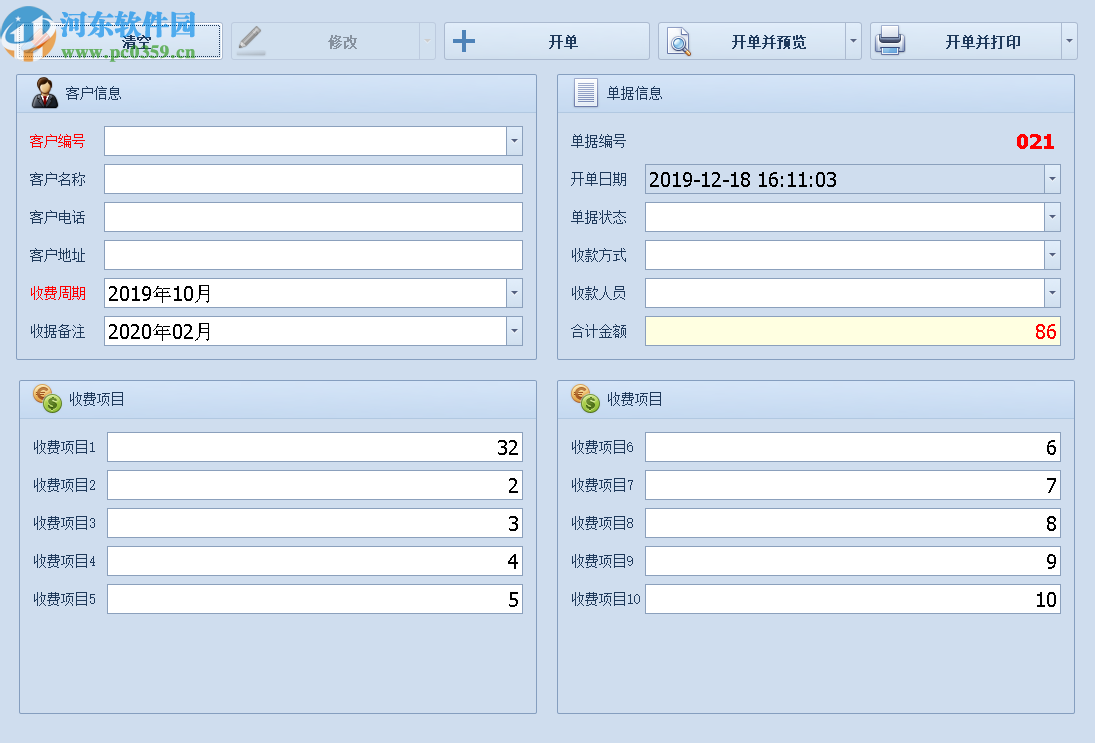This screenshot has height=743, width=1095.
Task: Click the 单据信息 panel title
Action: click(x=634, y=93)
